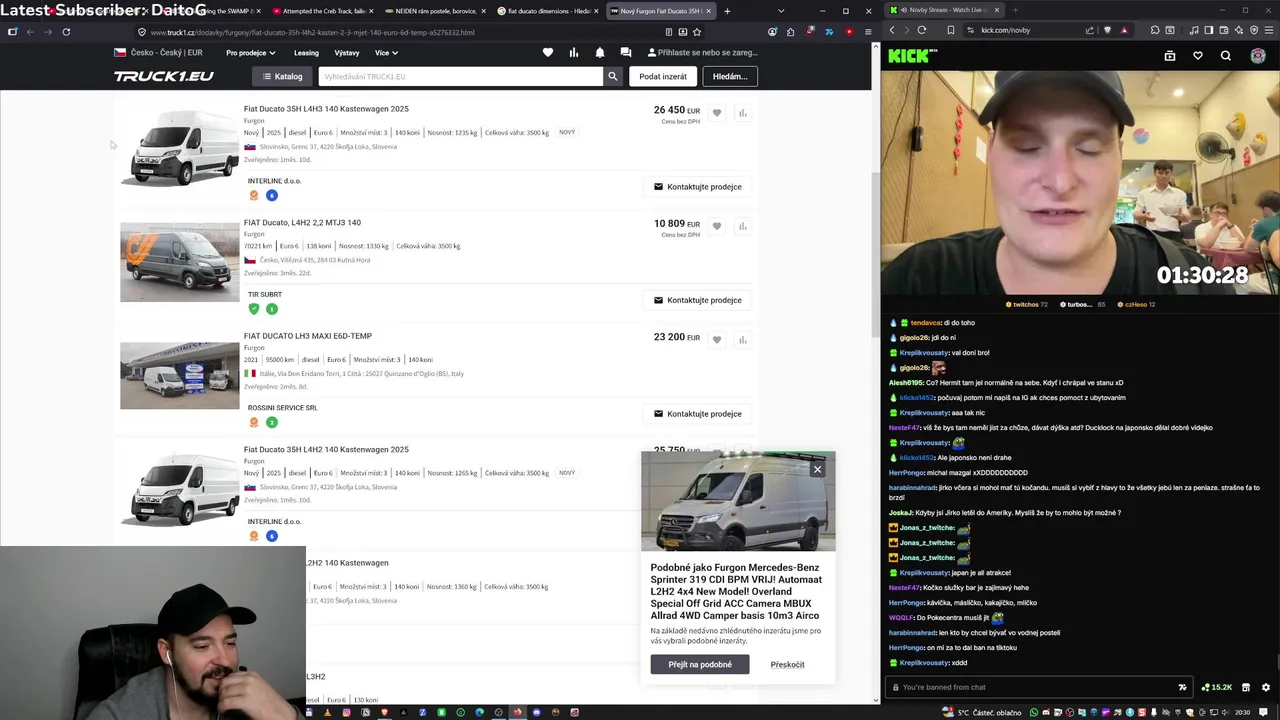Screen dimensions: 1280x720
Task: Open the Kick user avatar menu
Action: pos(1258,56)
